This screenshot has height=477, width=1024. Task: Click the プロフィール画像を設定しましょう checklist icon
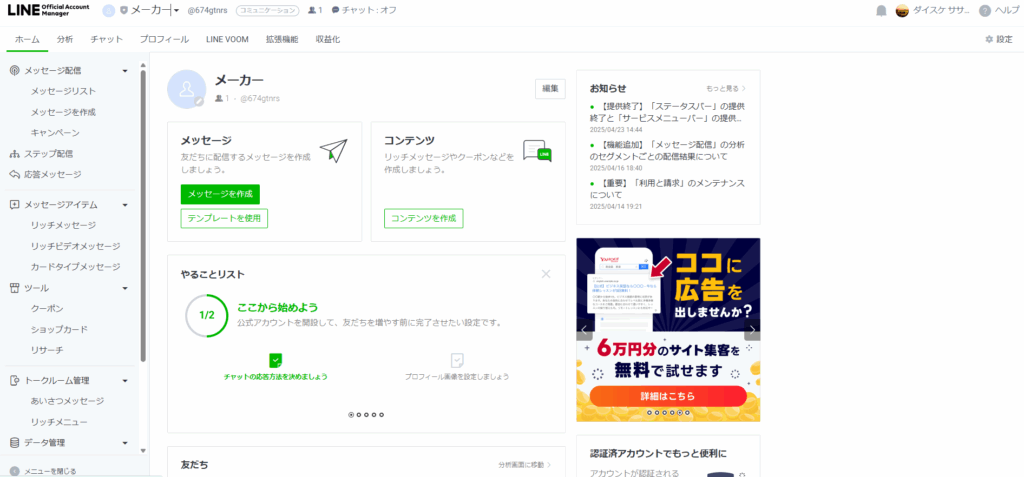[457, 360]
